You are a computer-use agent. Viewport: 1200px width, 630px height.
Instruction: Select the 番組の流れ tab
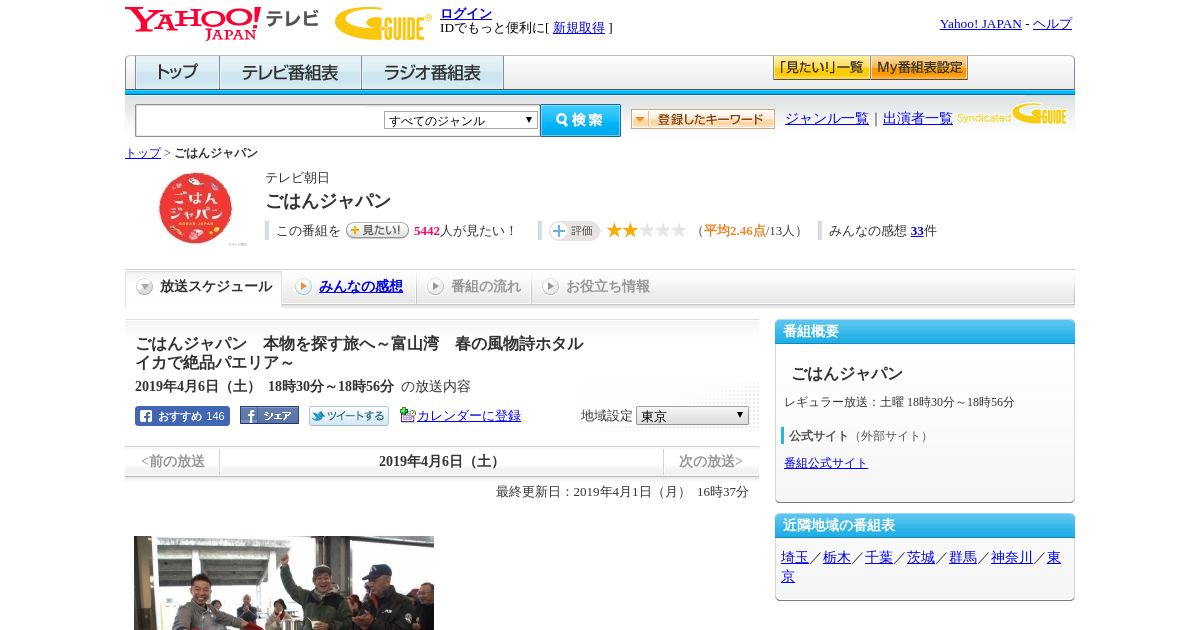pos(474,287)
